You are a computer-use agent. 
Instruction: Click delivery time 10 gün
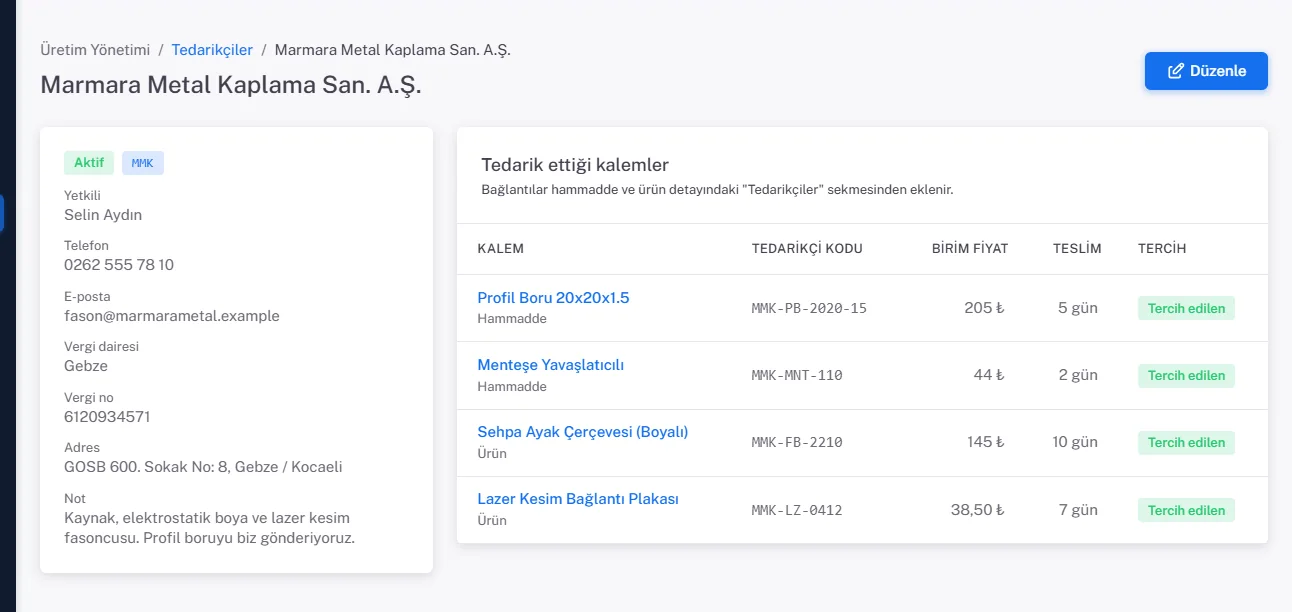pyautogui.click(x=1075, y=442)
